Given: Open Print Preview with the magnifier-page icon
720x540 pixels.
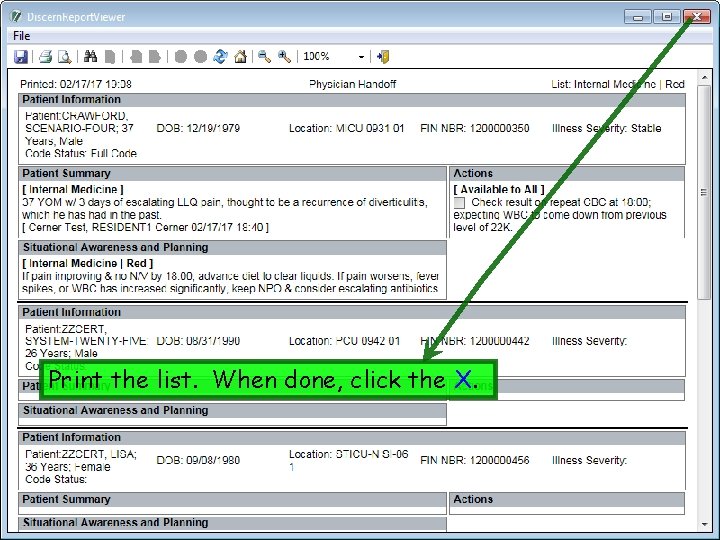Looking at the screenshot, I should pyautogui.click(x=65, y=57).
